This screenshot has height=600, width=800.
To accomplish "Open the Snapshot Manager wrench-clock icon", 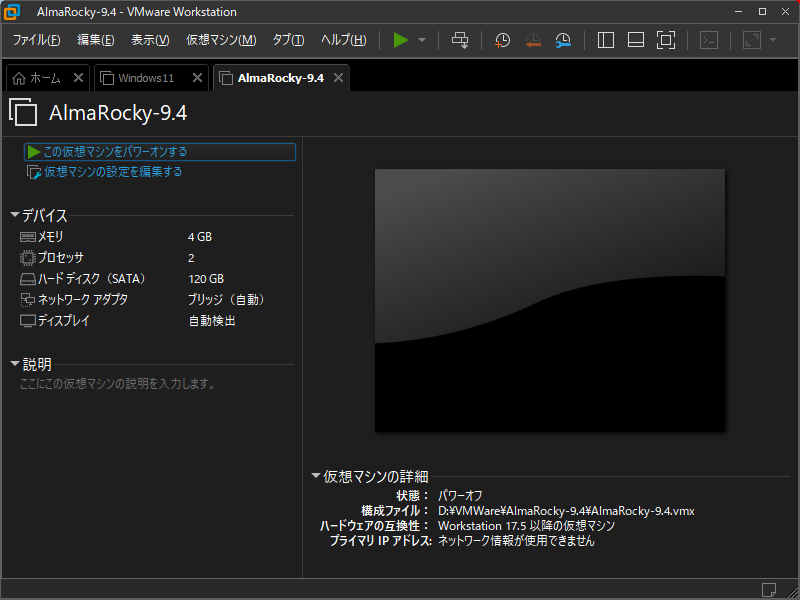I will point(563,40).
